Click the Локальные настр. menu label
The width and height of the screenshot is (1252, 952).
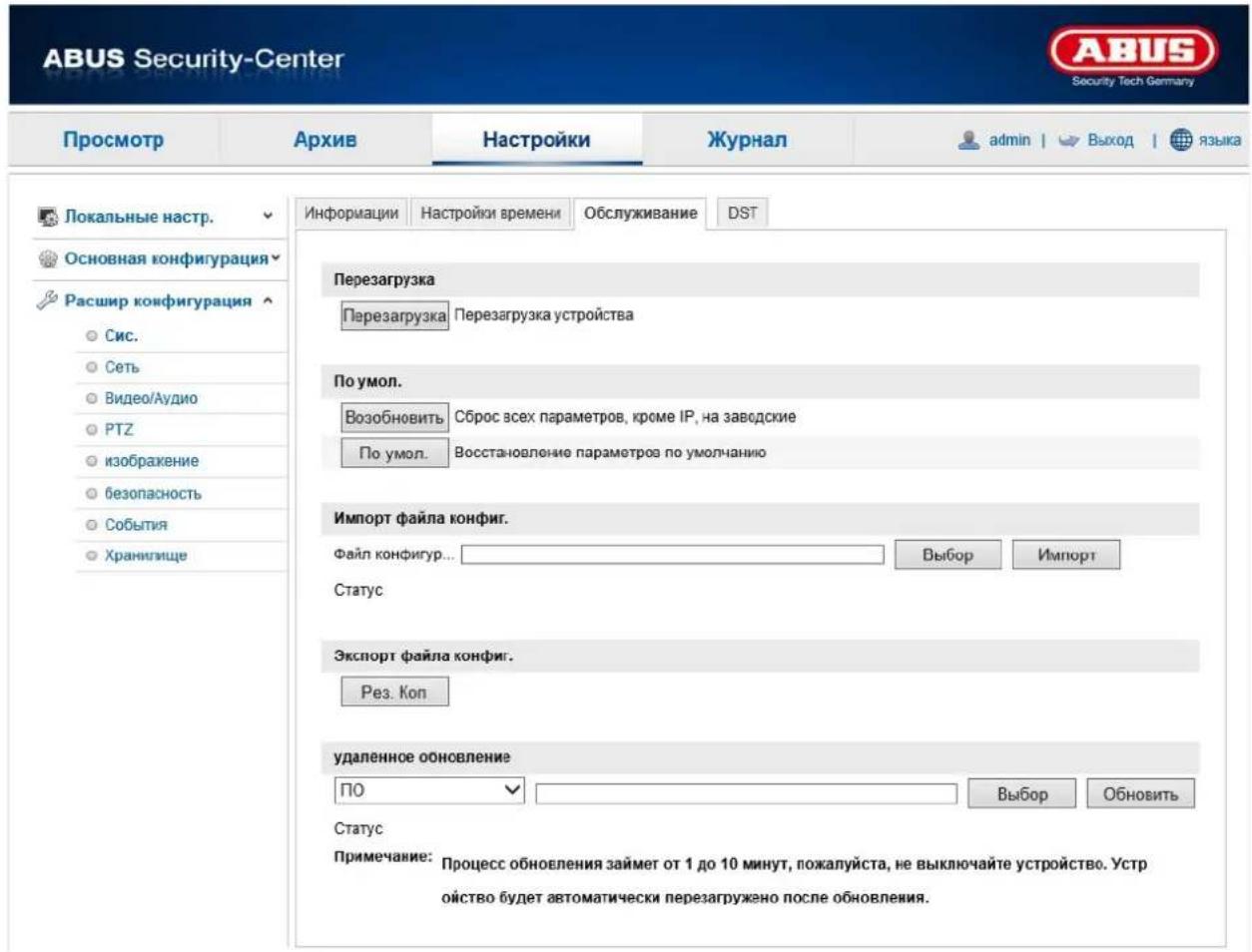tap(139, 217)
